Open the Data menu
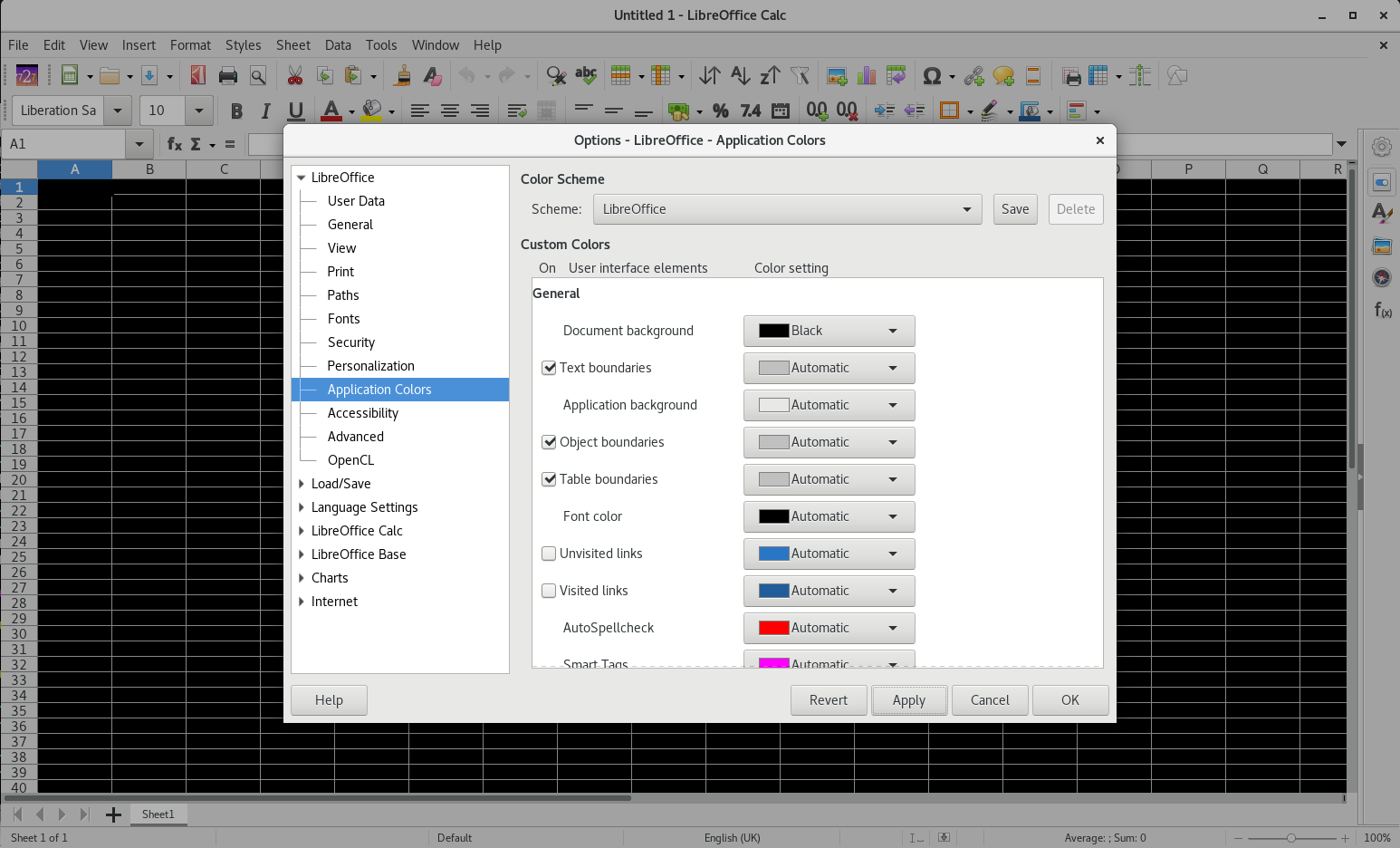Screen dimensions: 1400x848 pyautogui.click(x=338, y=45)
